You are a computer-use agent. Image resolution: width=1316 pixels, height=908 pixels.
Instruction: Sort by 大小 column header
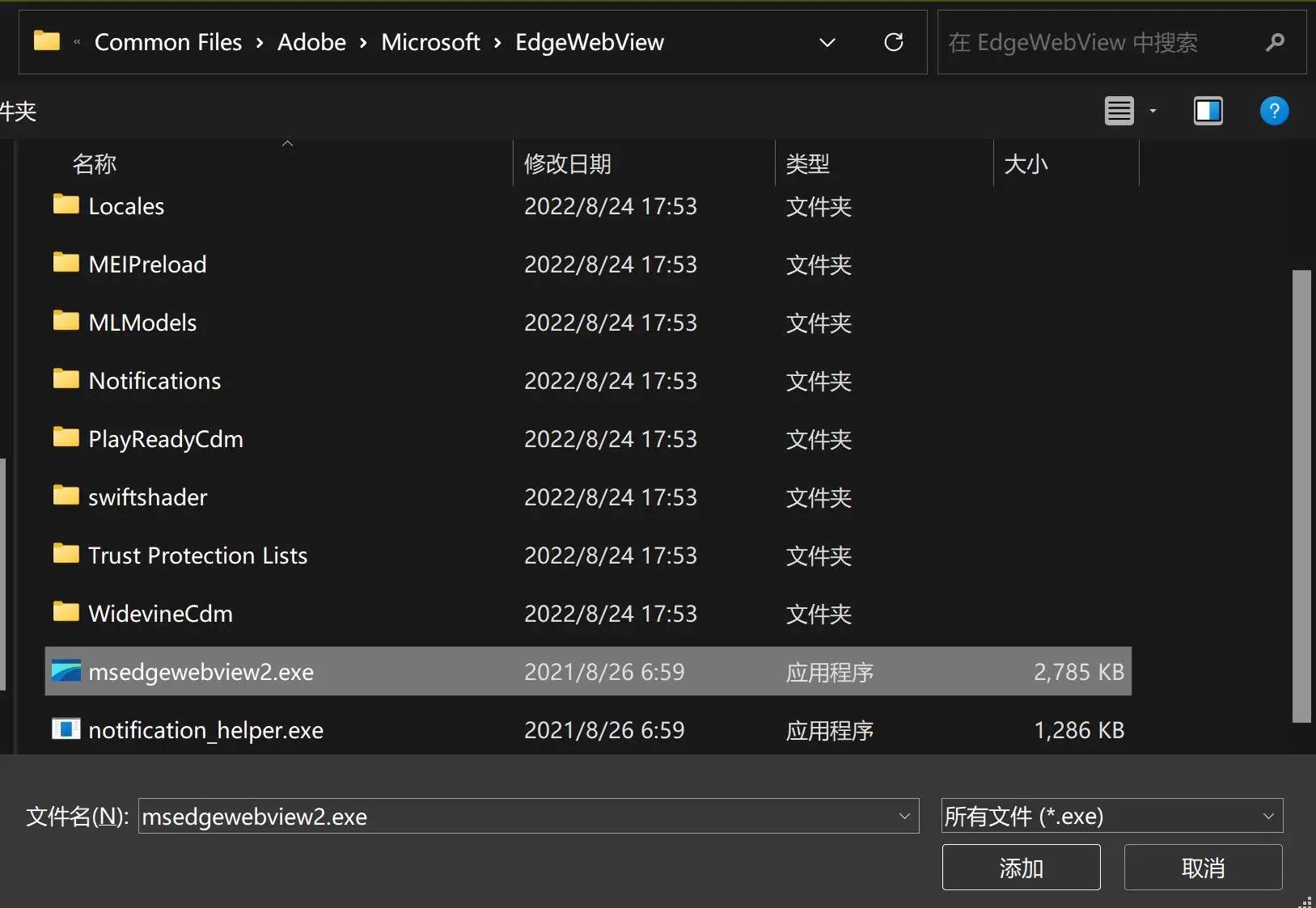pyautogui.click(x=1026, y=164)
